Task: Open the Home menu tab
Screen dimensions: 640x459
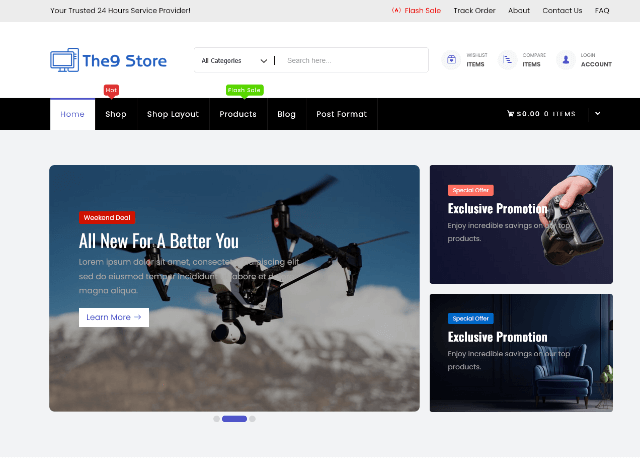Action: (x=72, y=114)
